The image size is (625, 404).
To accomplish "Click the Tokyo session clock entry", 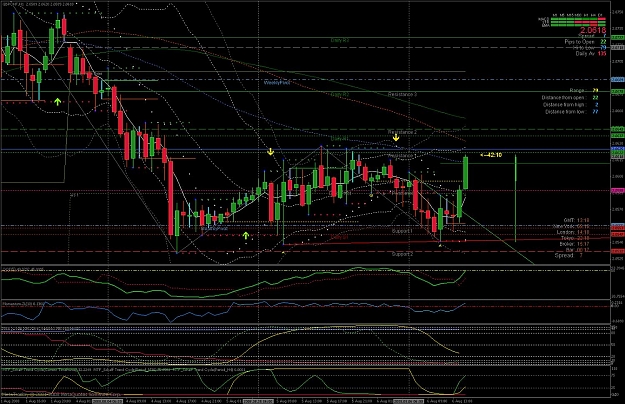I will point(575,238).
